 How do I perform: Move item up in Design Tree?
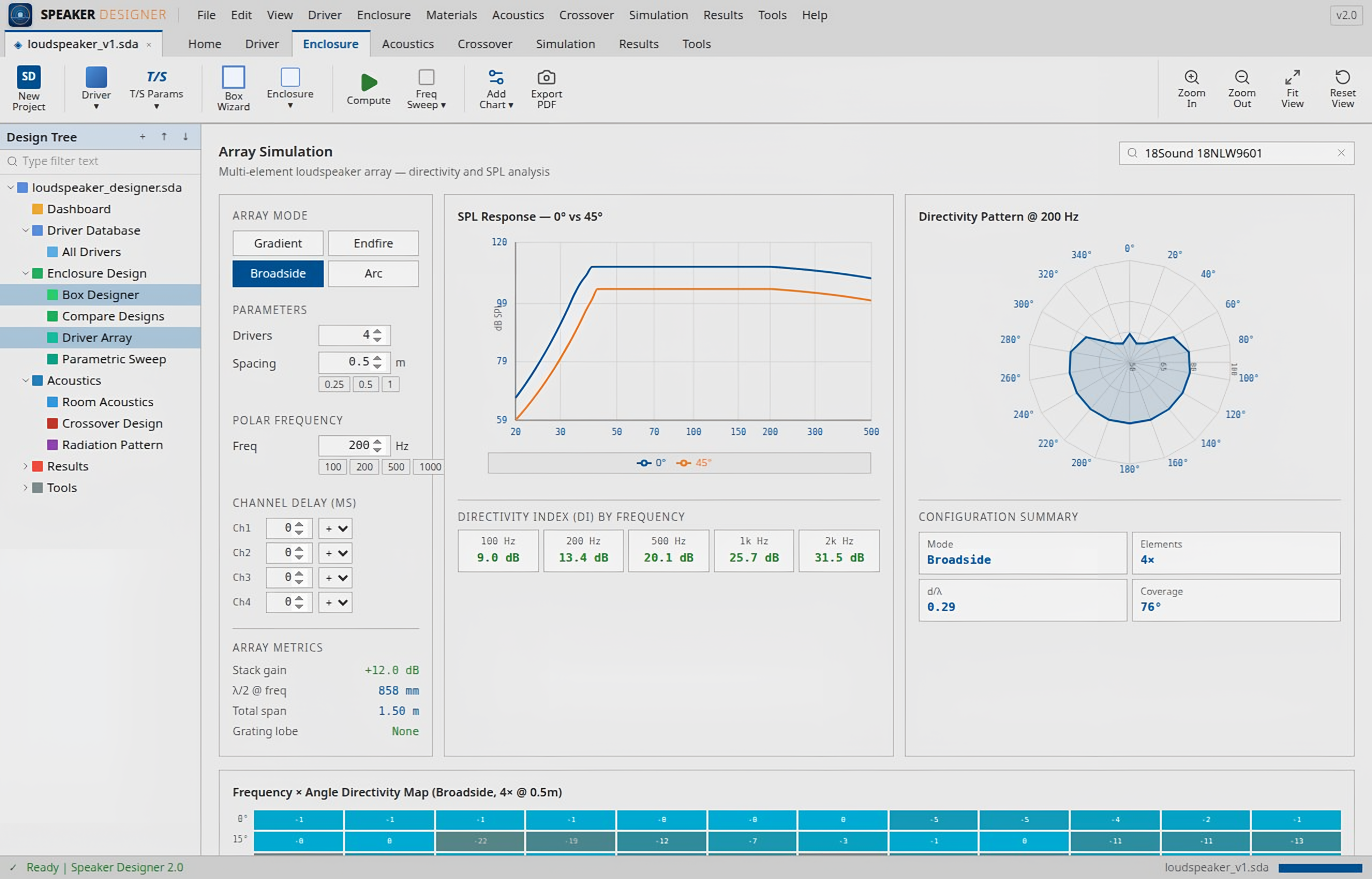(x=164, y=137)
